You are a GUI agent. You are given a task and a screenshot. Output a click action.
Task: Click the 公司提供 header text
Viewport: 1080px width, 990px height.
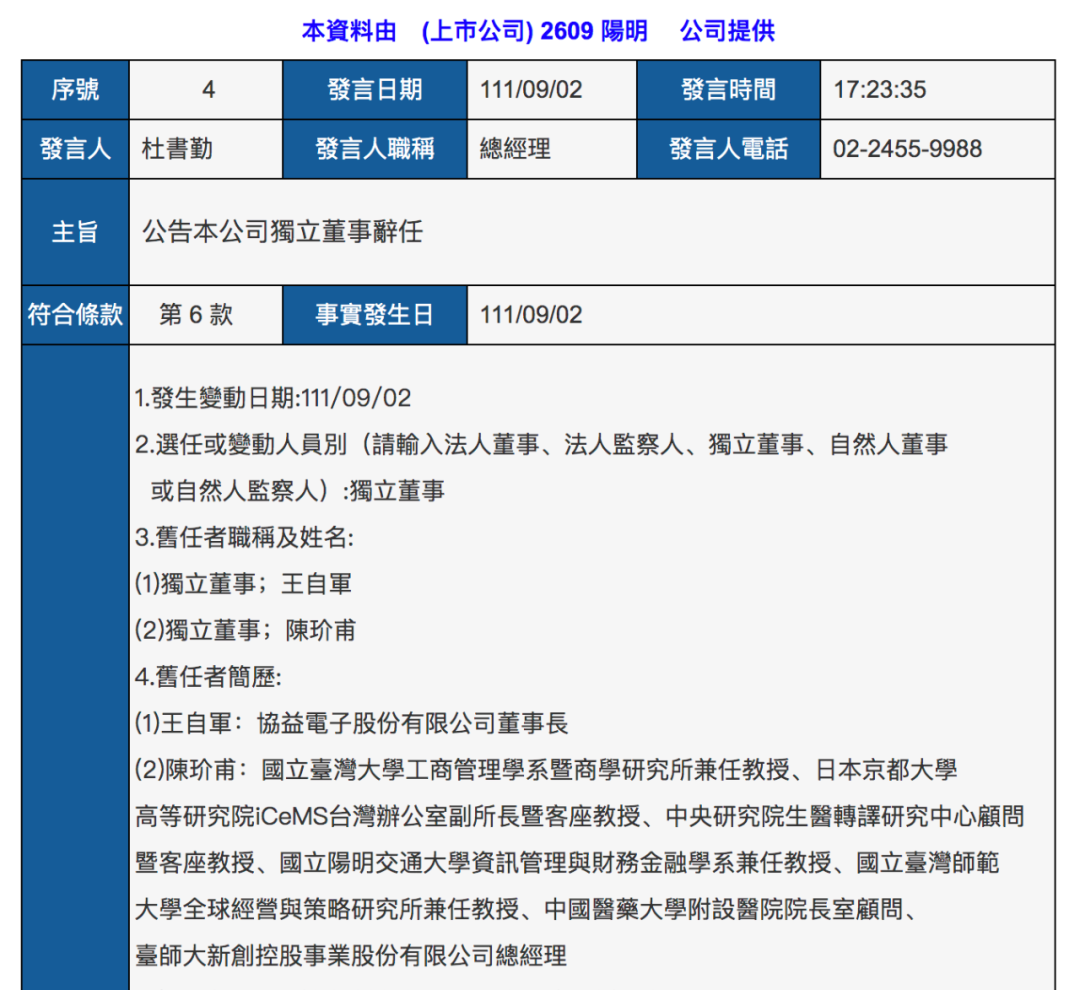click(727, 31)
